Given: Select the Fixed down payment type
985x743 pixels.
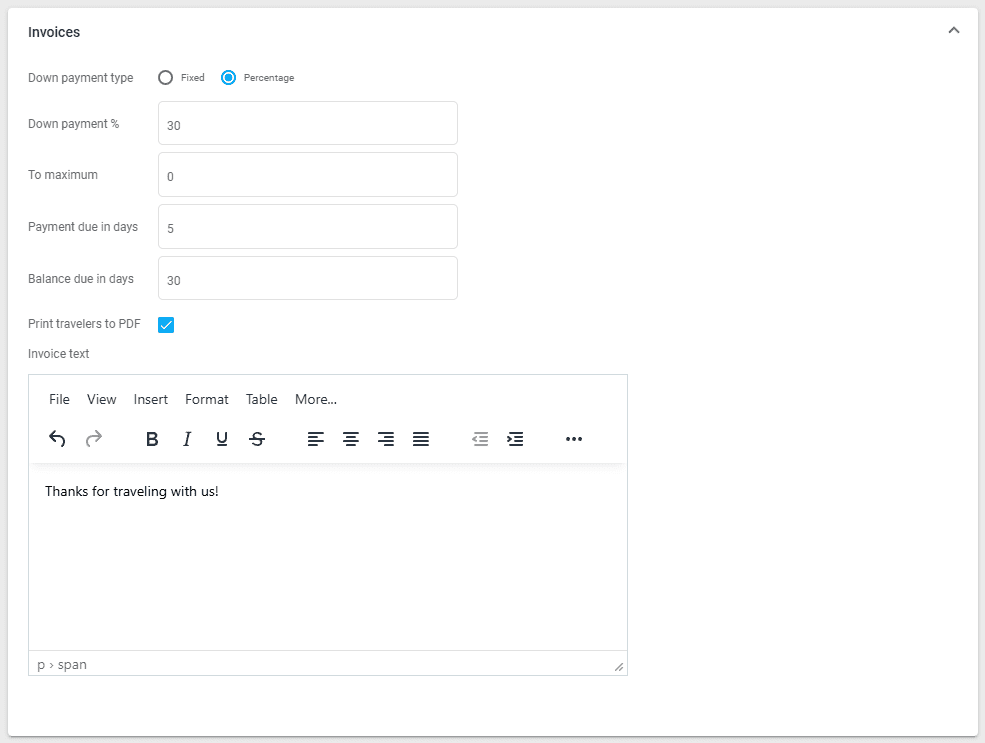Looking at the screenshot, I should pos(166,78).
